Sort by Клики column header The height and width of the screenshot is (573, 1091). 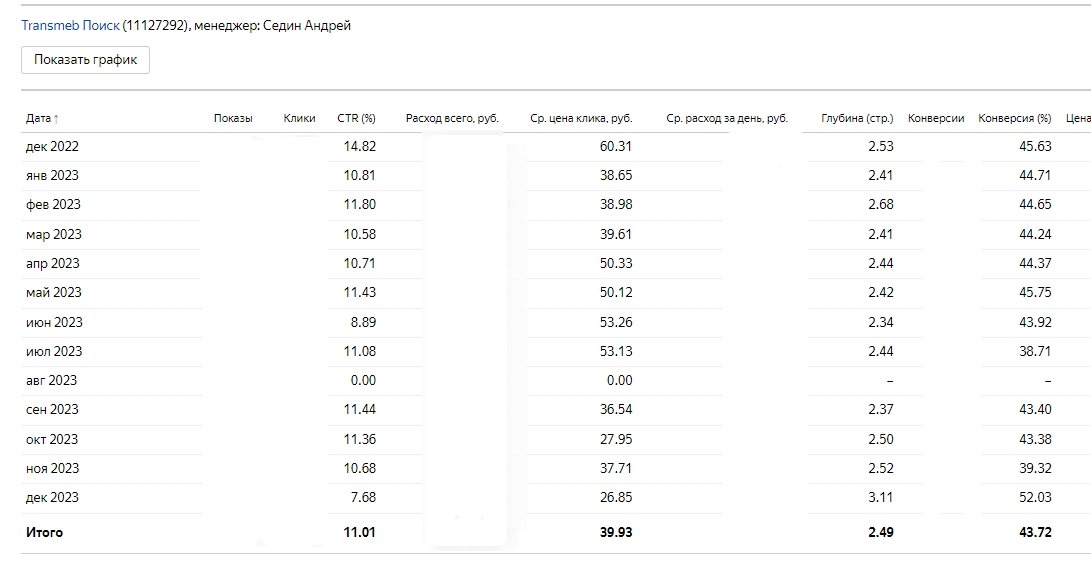(300, 119)
